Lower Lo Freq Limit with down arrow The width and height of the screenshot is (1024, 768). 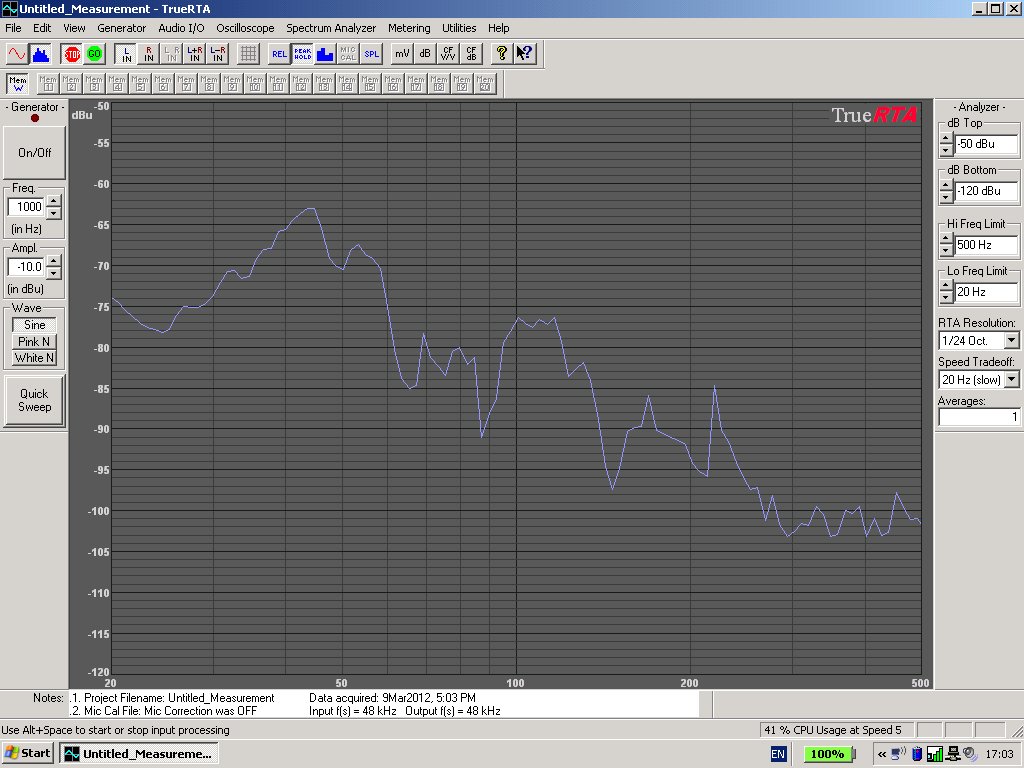tap(946, 299)
